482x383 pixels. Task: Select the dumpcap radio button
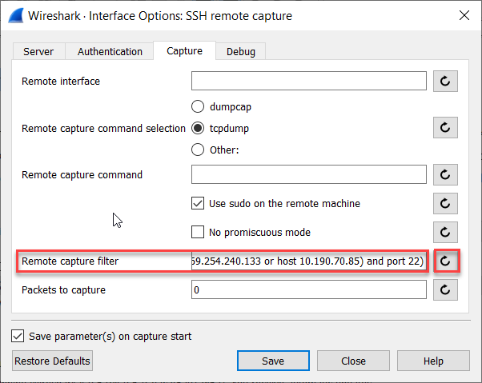[x=198, y=107]
